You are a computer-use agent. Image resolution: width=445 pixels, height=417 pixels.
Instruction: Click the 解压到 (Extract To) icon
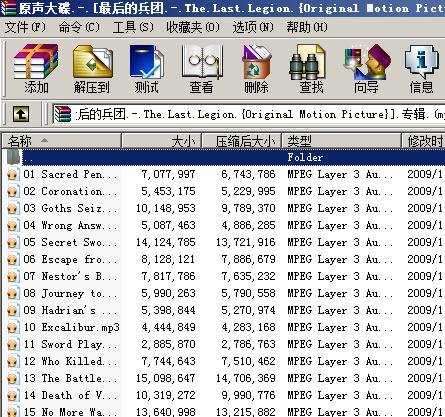click(92, 69)
